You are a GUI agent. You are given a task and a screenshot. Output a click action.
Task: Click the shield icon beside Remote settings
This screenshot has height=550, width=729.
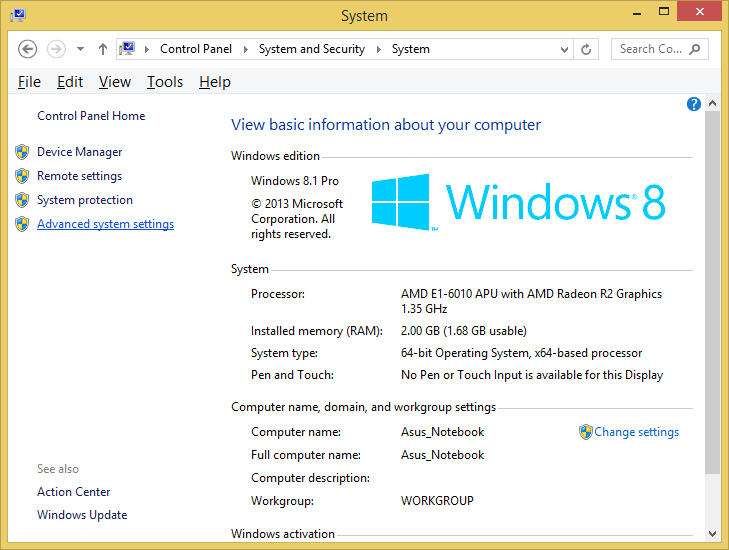pyautogui.click(x=22, y=176)
